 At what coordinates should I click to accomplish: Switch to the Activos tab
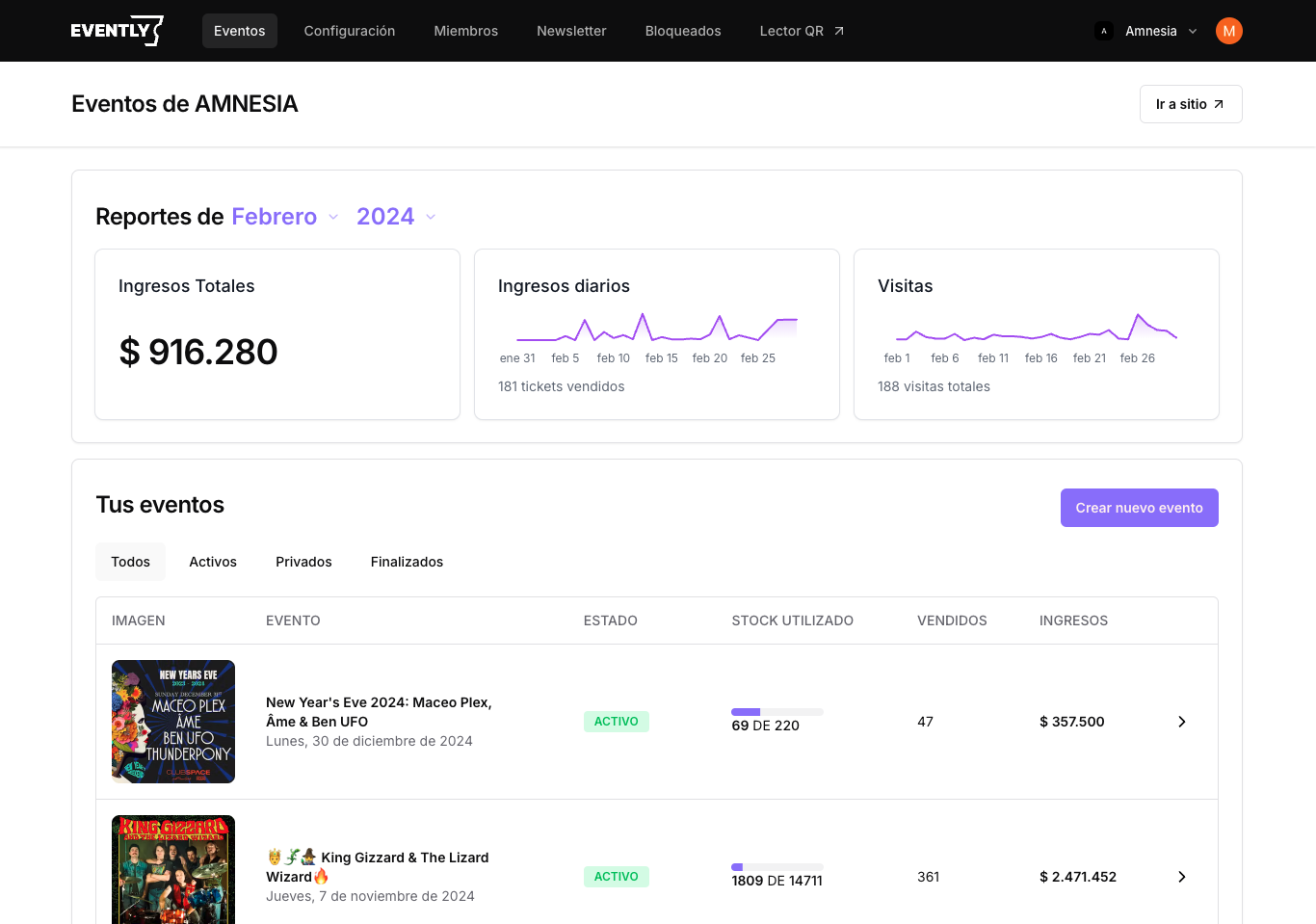213,562
